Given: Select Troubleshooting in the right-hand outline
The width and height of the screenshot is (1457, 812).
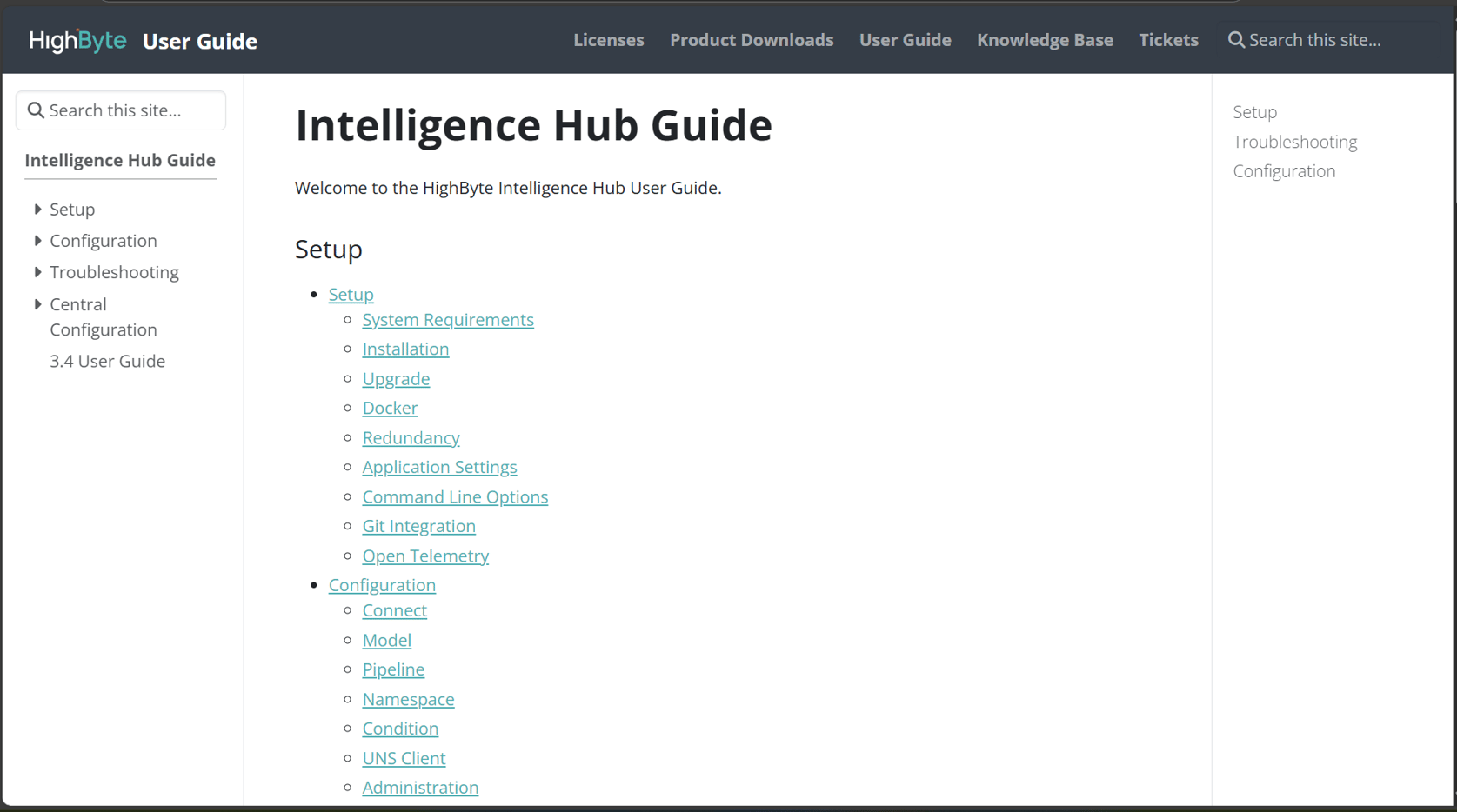Looking at the screenshot, I should pos(1294,142).
